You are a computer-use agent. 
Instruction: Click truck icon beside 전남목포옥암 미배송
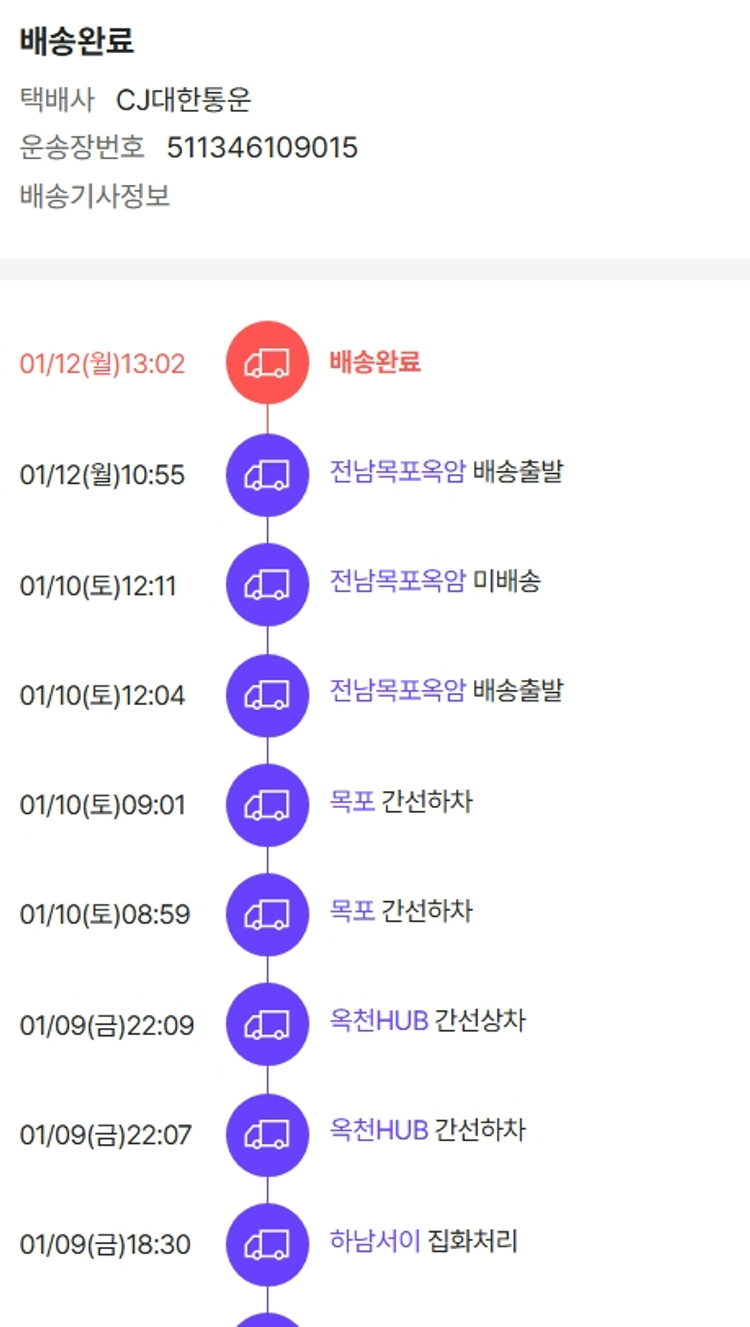(x=267, y=585)
